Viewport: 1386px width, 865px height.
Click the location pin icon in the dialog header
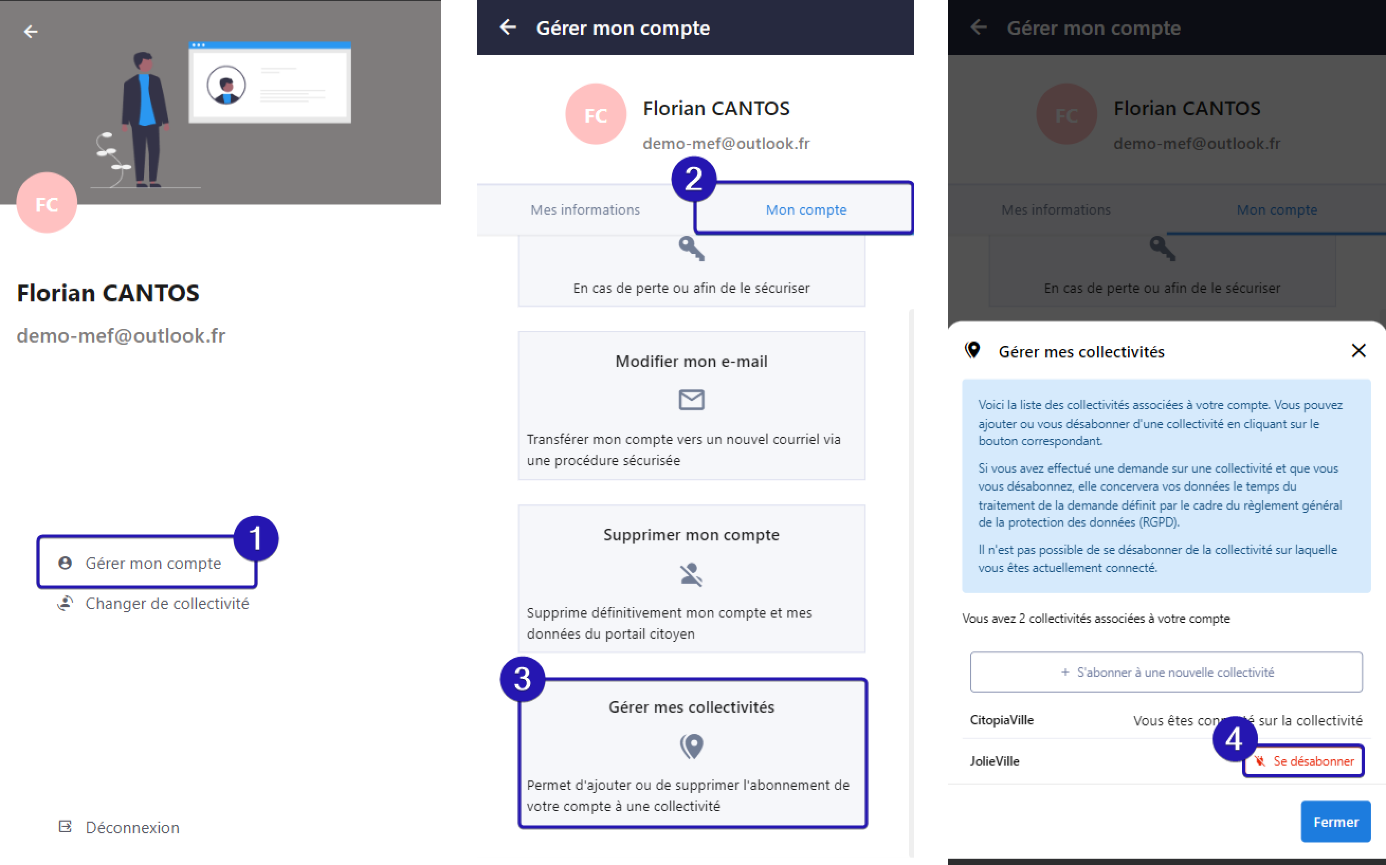[971, 350]
